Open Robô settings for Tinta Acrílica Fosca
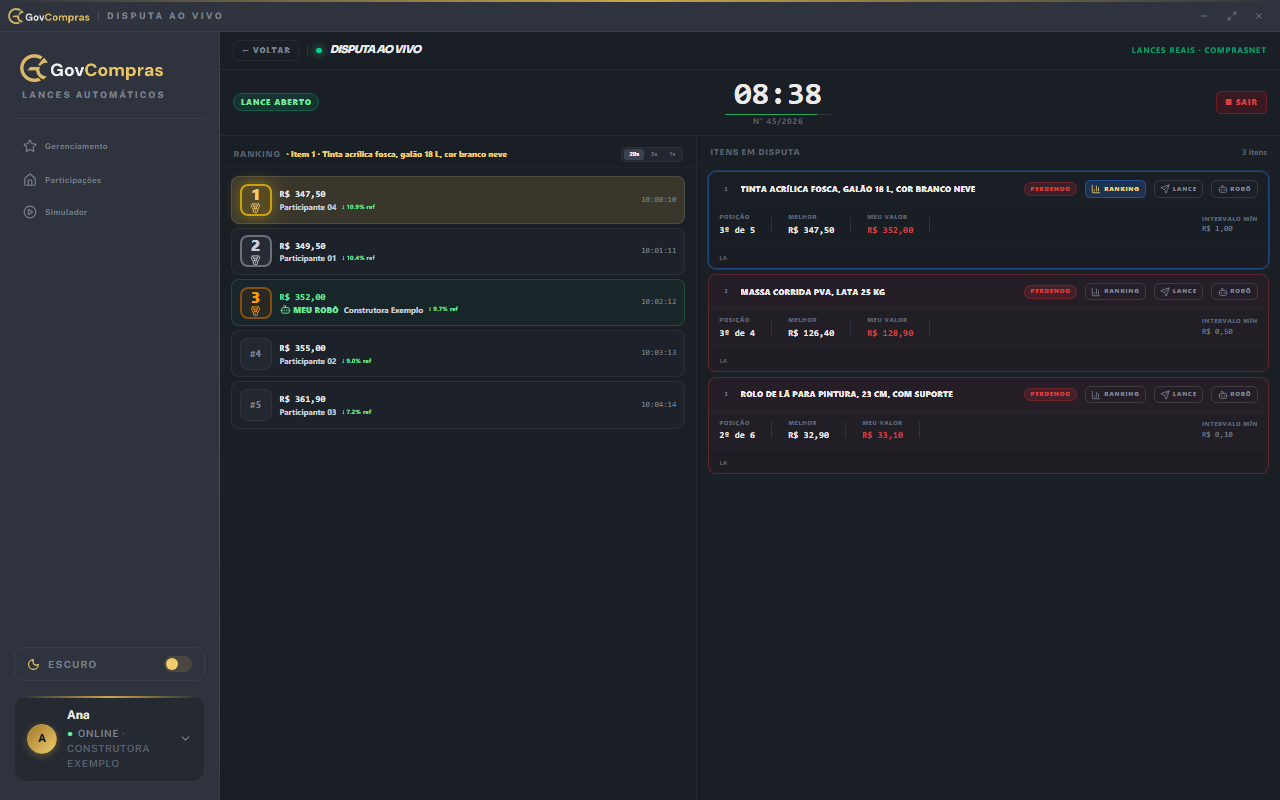 (x=1234, y=189)
